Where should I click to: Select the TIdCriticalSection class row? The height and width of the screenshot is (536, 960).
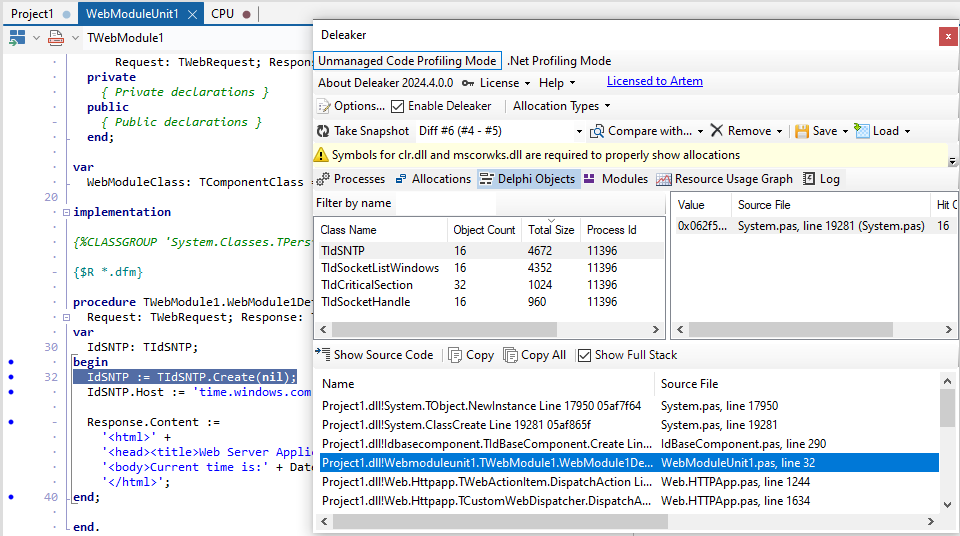point(489,285)
